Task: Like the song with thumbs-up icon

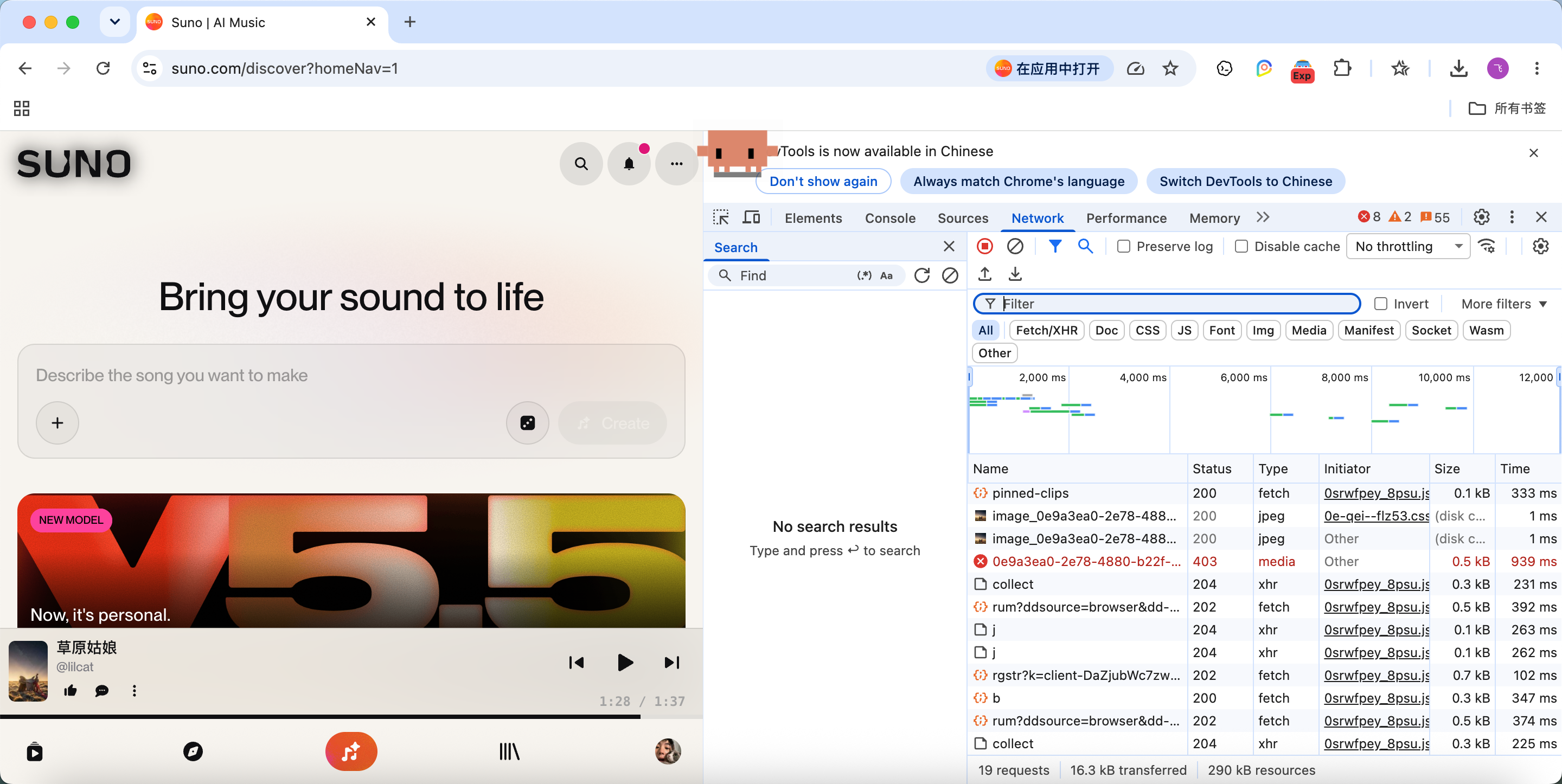Action: pos(71,691)
